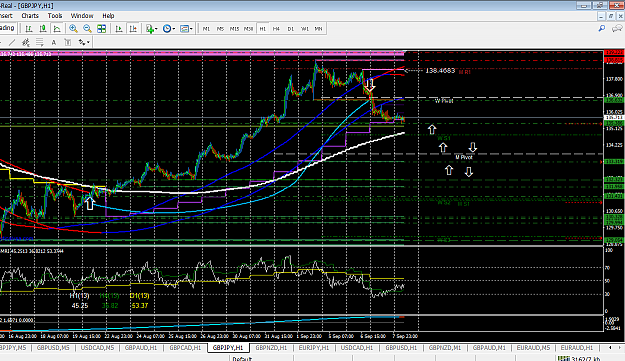Switch chart to bar chart type
This screenshot has width=625, height=361.
point(29,29)
